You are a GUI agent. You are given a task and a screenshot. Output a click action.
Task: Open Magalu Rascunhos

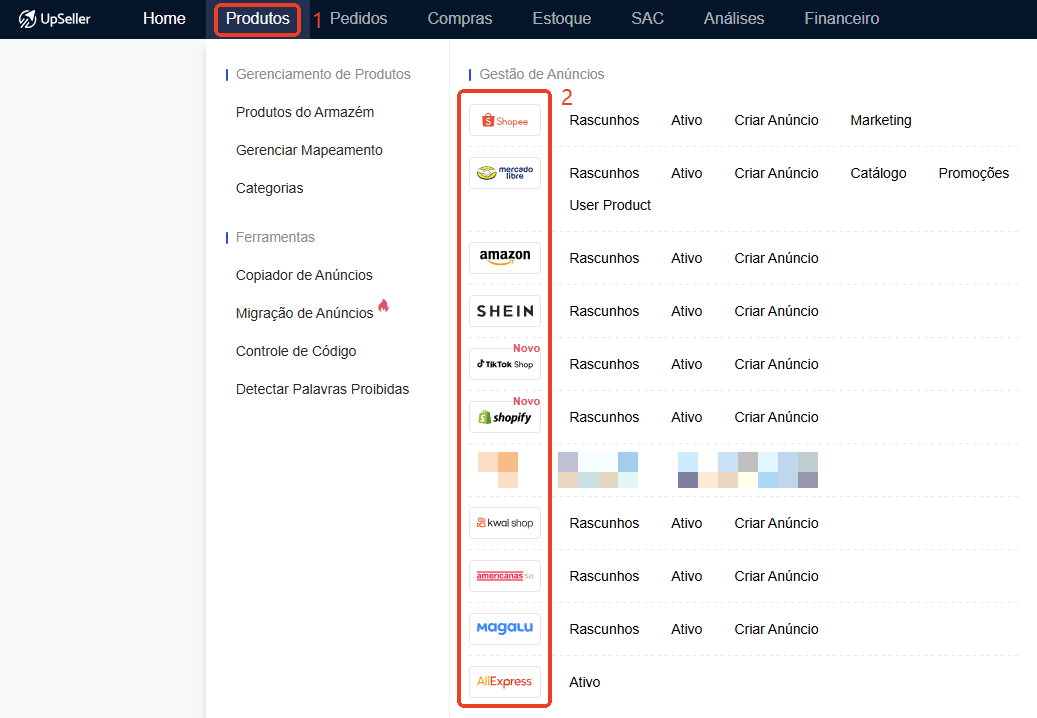point(604,629)
